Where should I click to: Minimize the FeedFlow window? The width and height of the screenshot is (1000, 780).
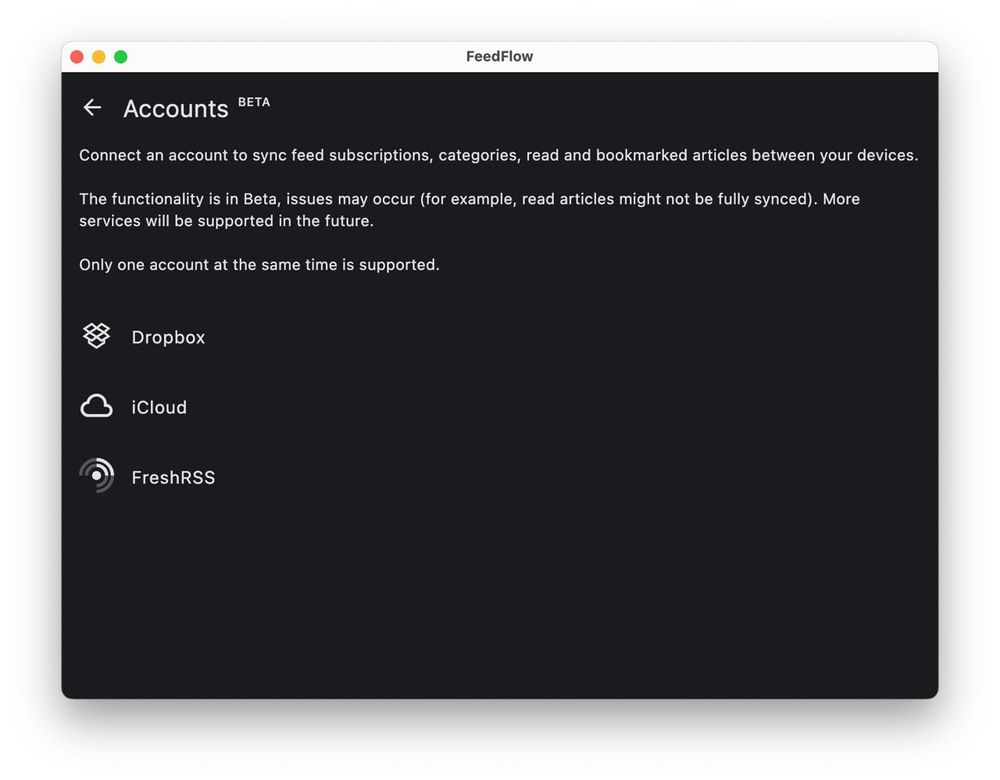(x=99, y=57)
